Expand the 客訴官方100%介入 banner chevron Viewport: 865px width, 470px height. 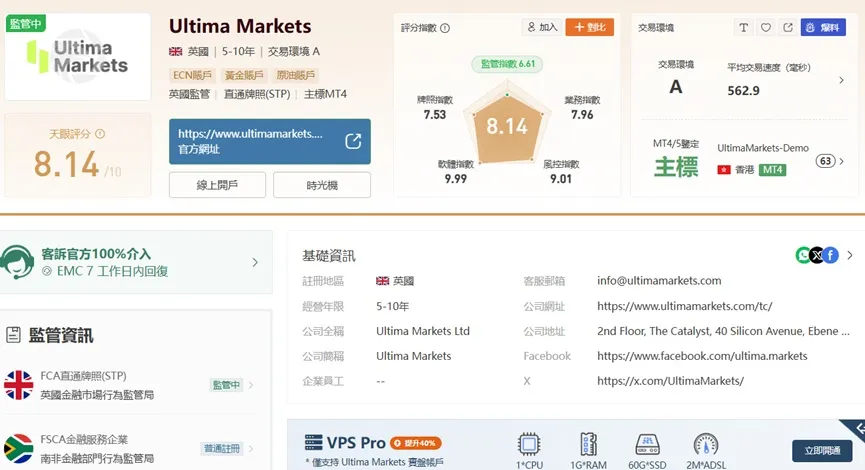(255, 262)
